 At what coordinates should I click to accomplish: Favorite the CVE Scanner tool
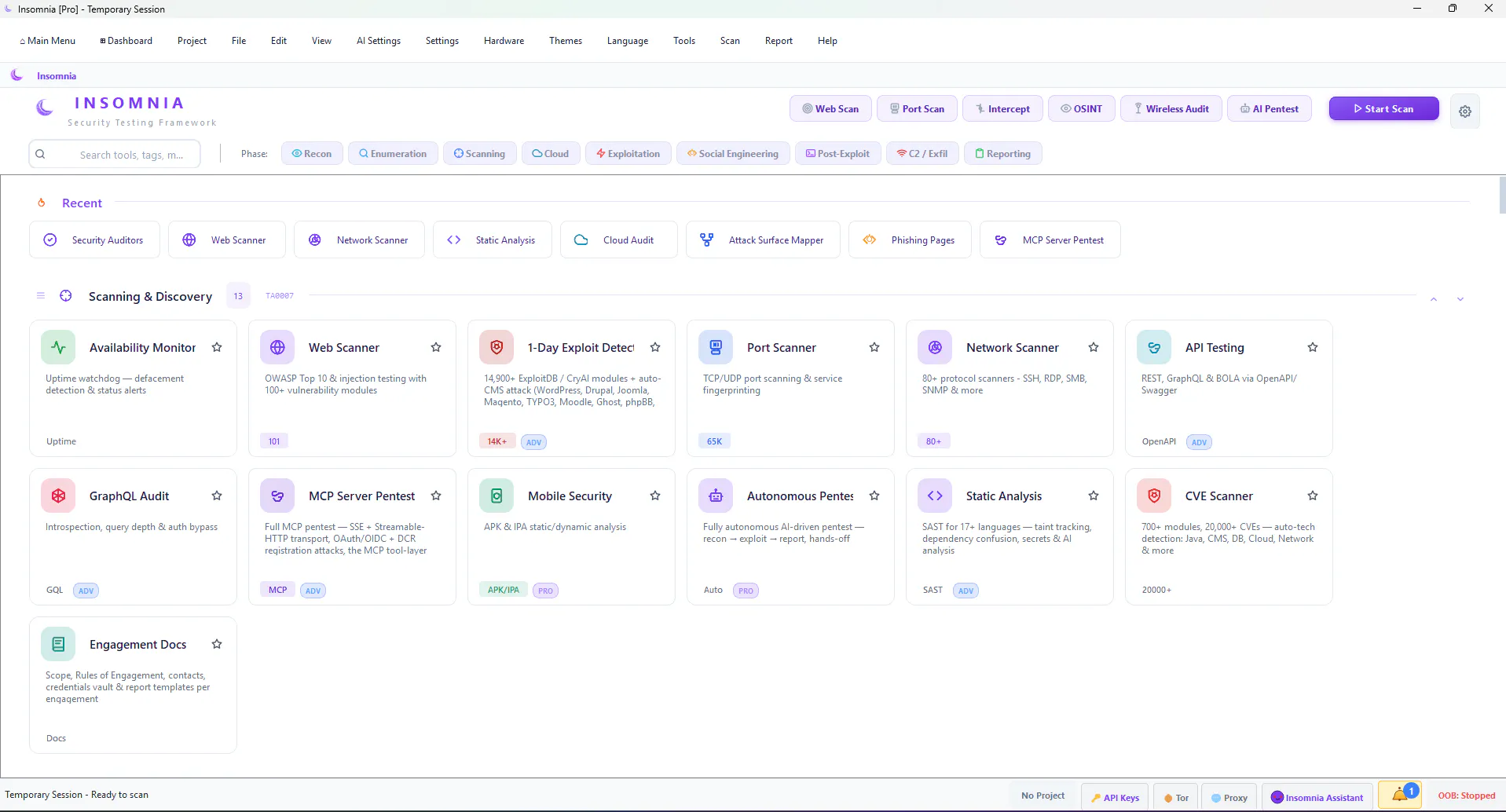point(1313,496)
